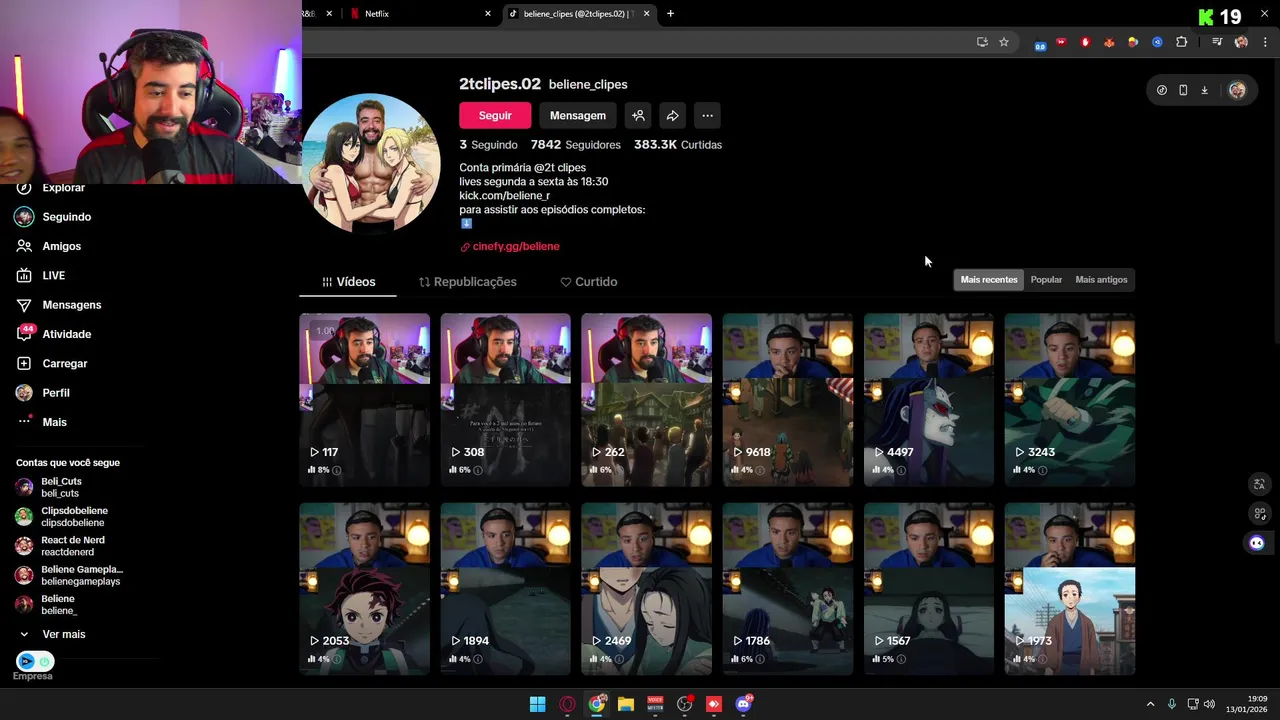Close the Netflix browser tab

pos(488,14)
